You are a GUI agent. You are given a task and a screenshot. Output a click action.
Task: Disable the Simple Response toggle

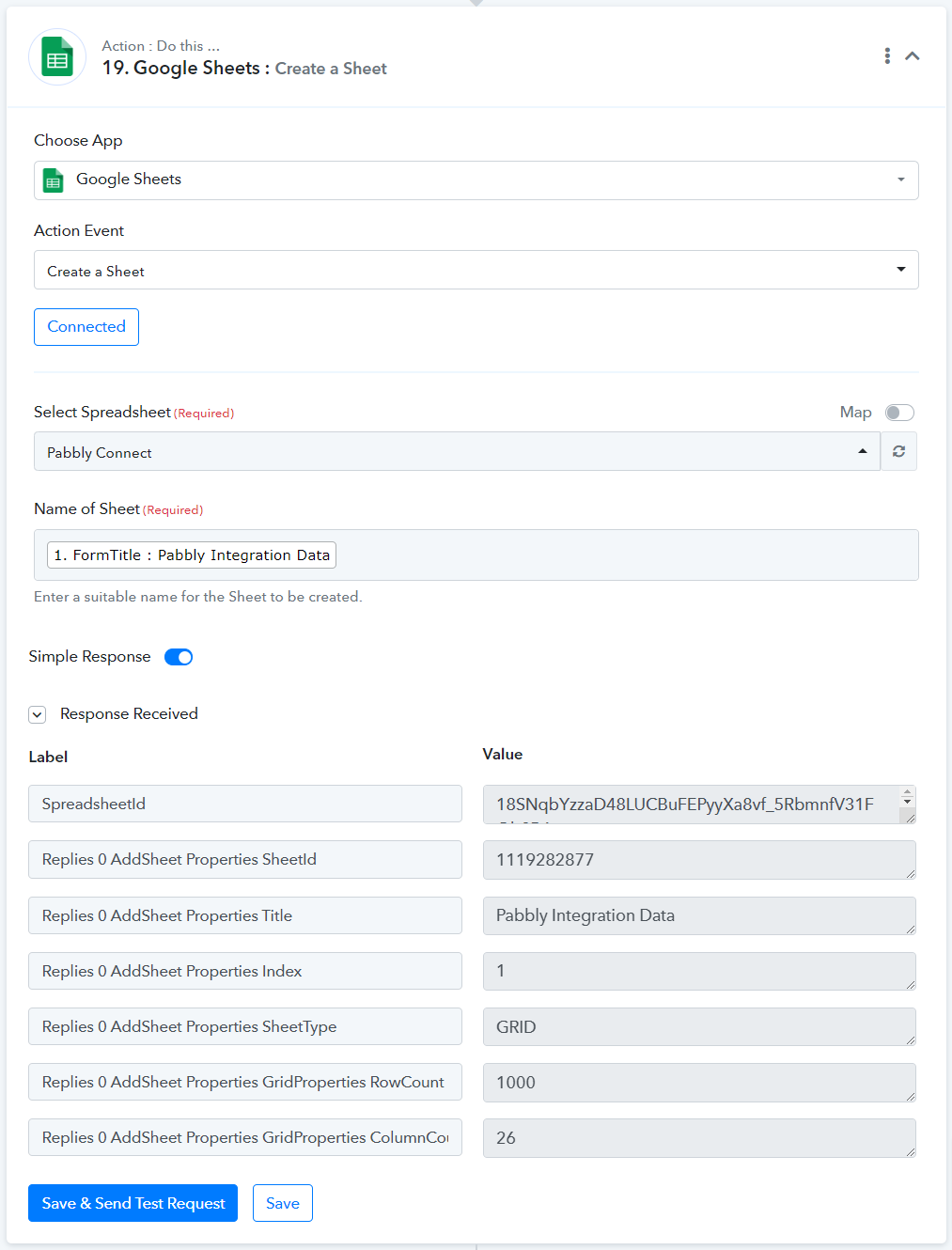(179, 657)
